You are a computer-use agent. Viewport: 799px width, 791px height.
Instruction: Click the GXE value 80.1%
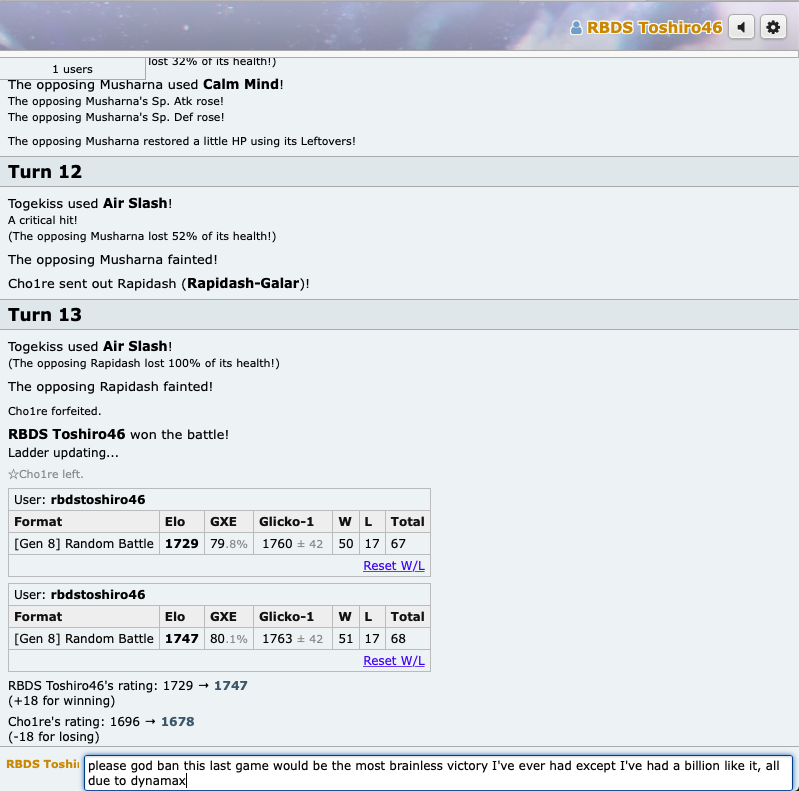click(229, 639)
